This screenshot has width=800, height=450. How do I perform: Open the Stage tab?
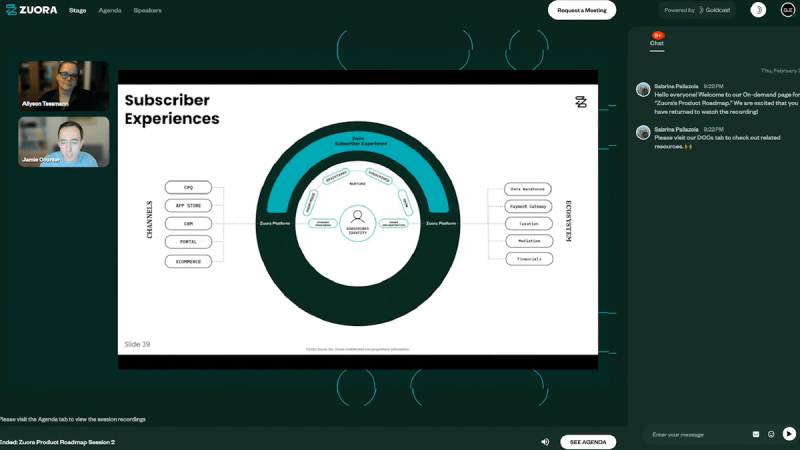[x=78, y=10]
